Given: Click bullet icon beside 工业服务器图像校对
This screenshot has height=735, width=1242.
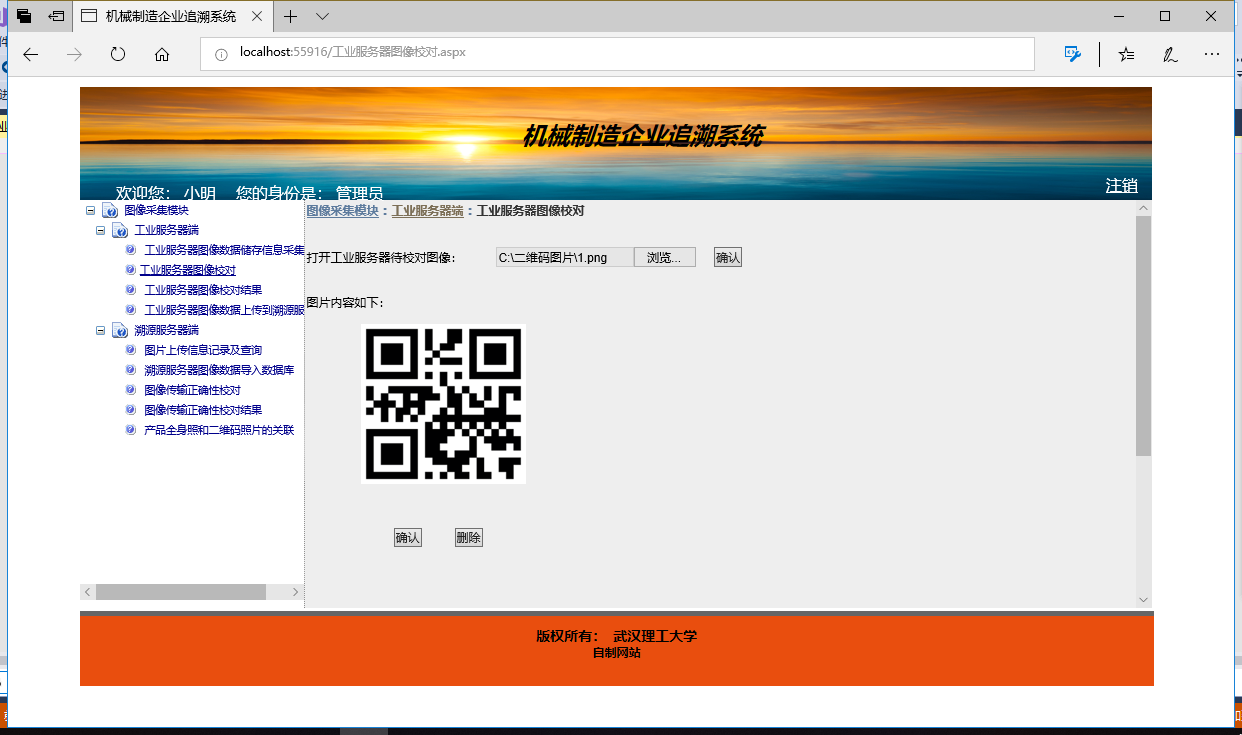Looking at the screenshot, I should (131, 270).
